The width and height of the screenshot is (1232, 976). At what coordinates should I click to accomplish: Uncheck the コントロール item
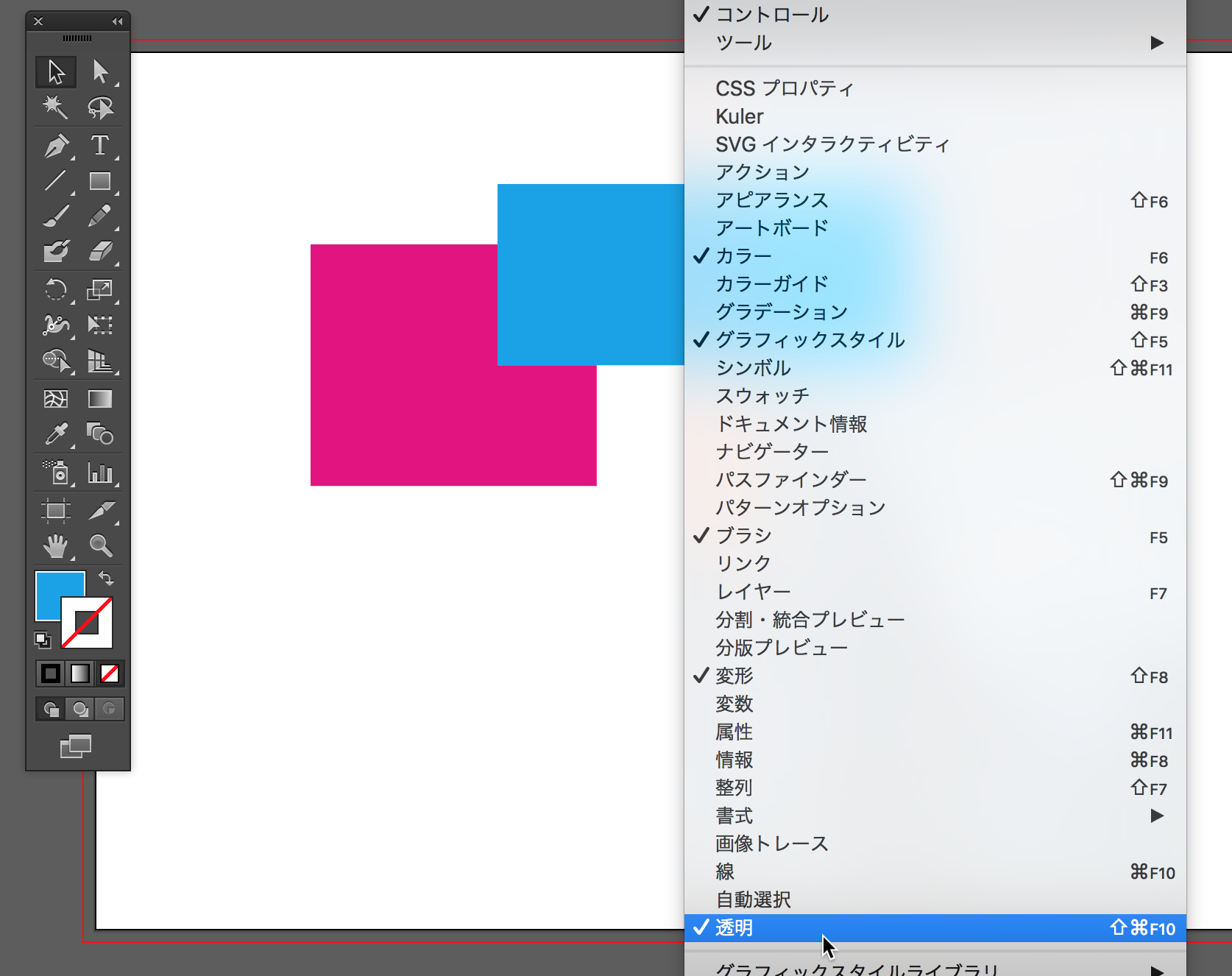point(935,15)
